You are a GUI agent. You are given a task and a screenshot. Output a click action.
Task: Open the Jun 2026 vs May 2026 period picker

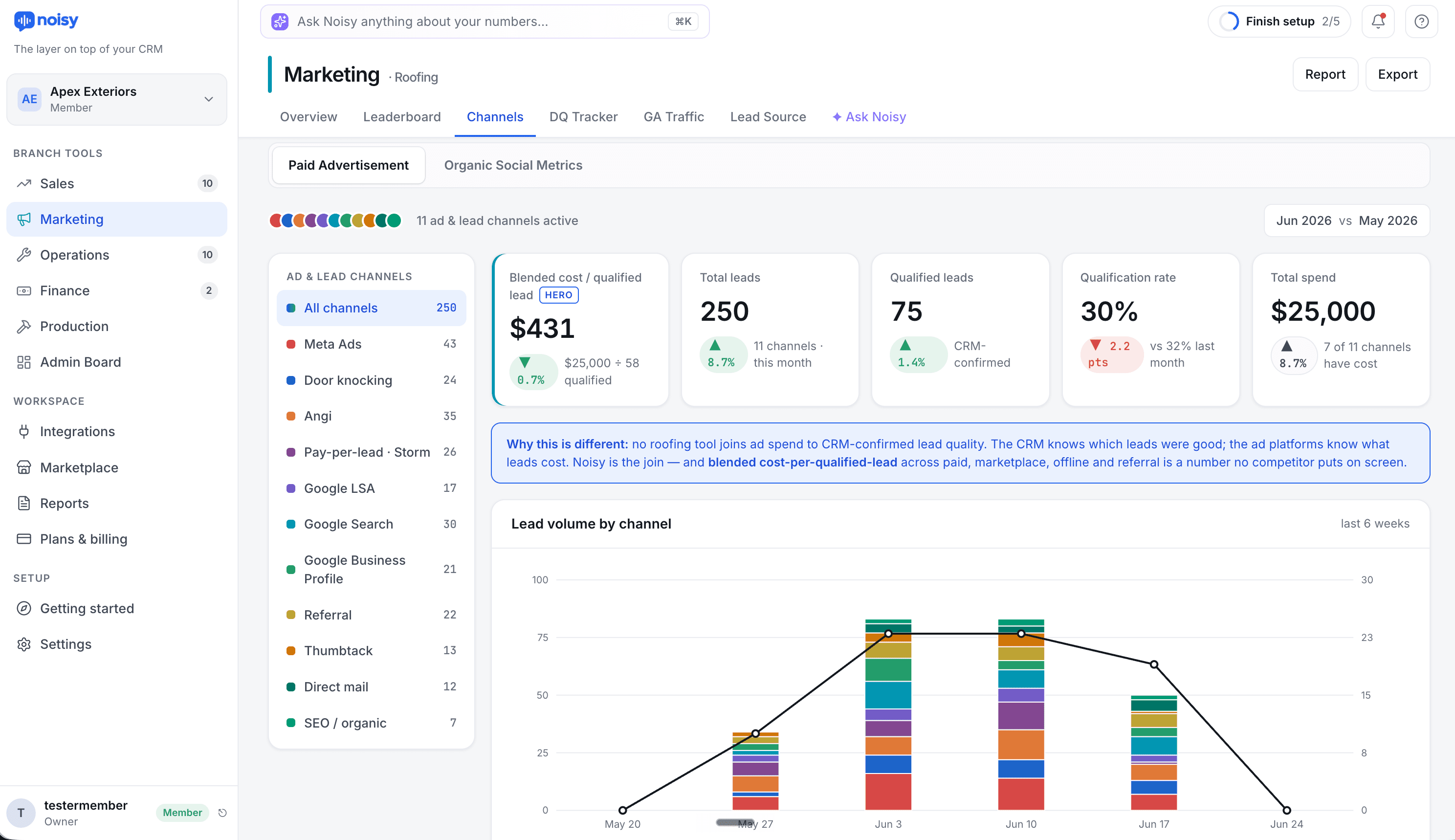click(x=1346, y=221)
